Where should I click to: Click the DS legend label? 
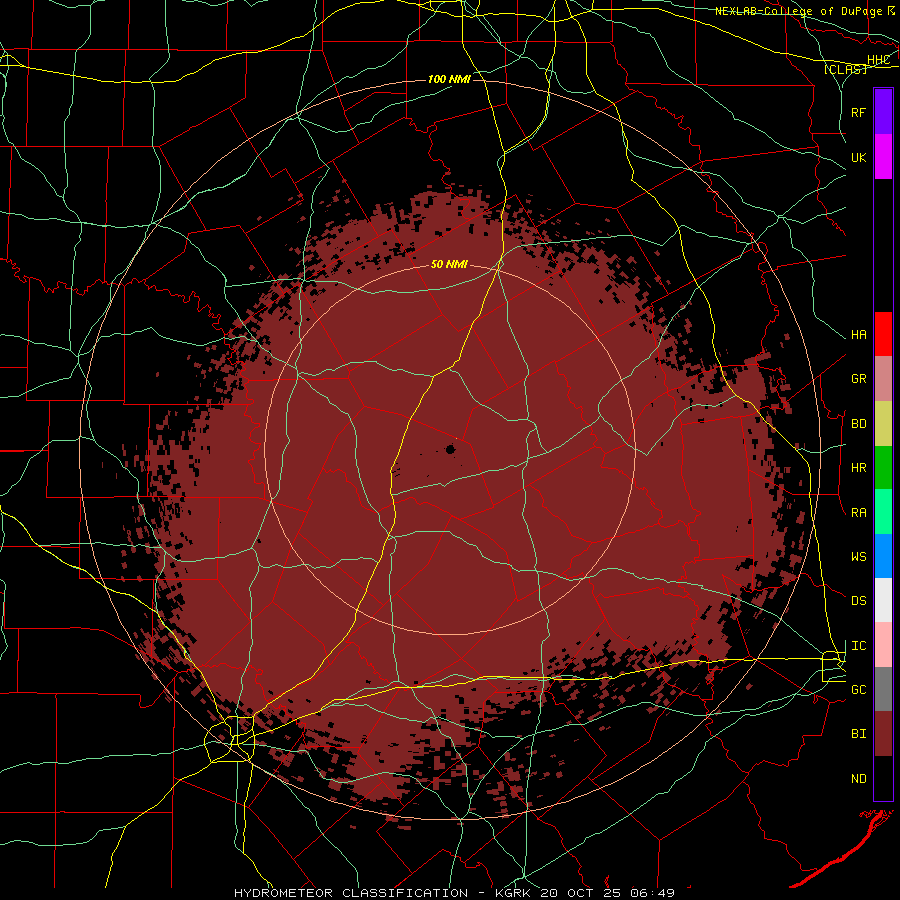(859, 601)
